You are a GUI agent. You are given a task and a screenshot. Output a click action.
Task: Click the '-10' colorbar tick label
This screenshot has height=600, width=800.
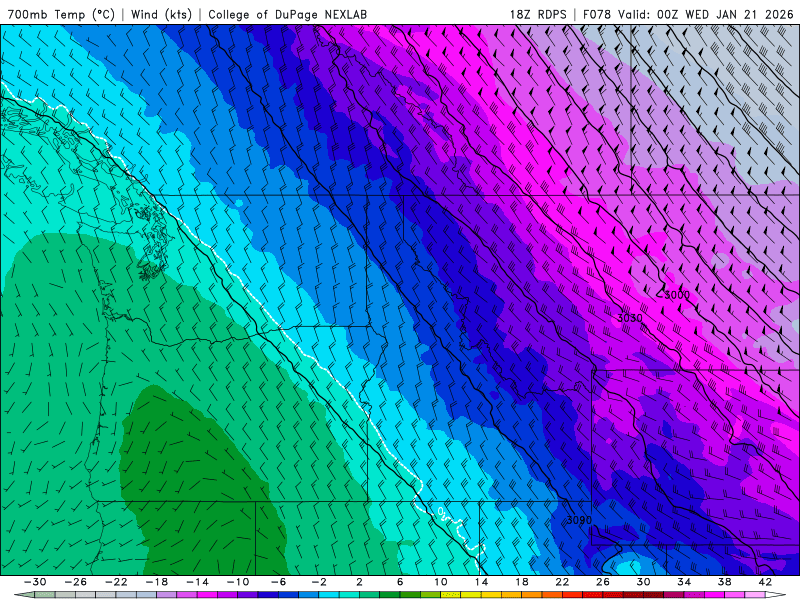click(x=238, y=582)
